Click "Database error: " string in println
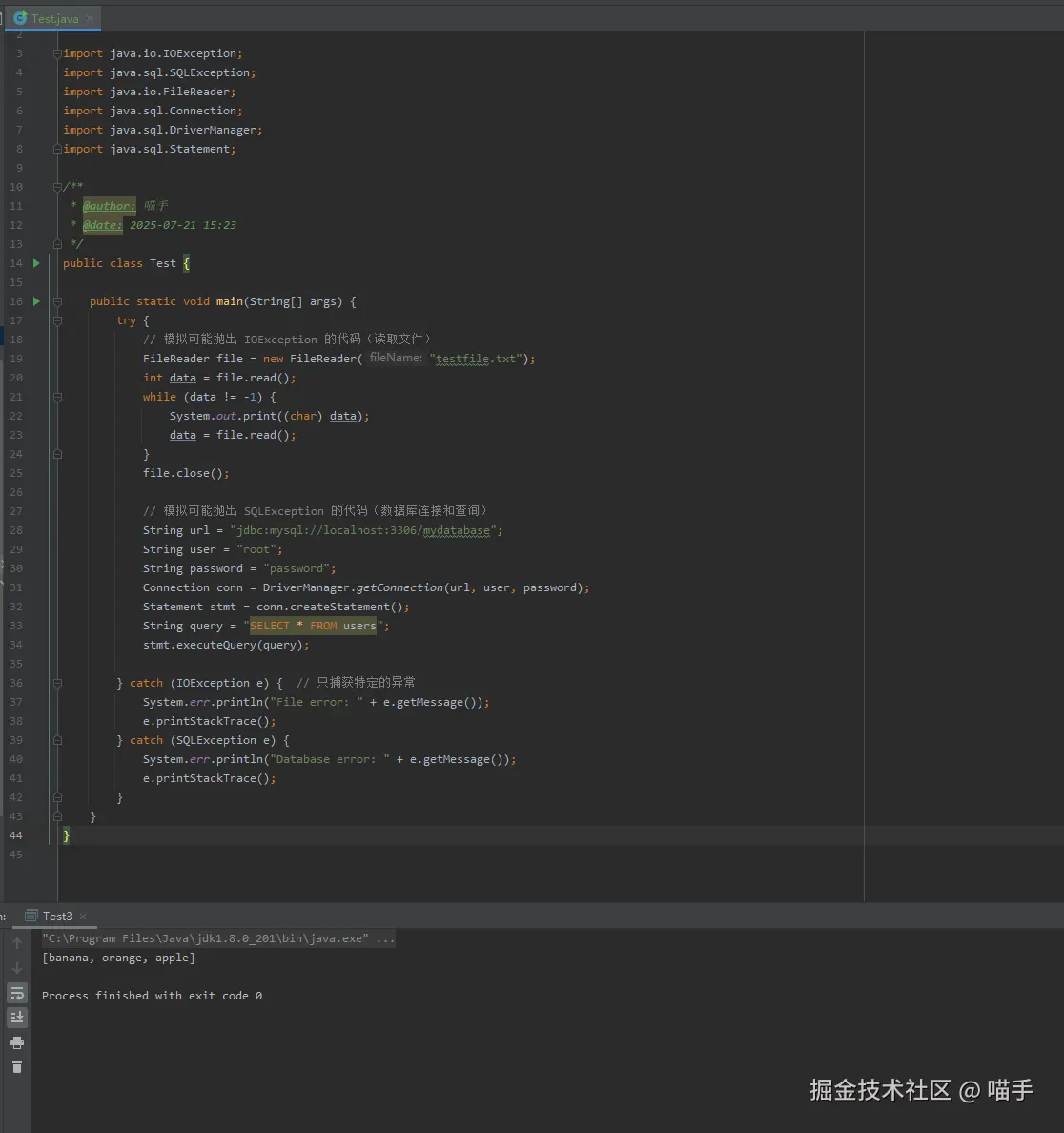 point(329,759)
